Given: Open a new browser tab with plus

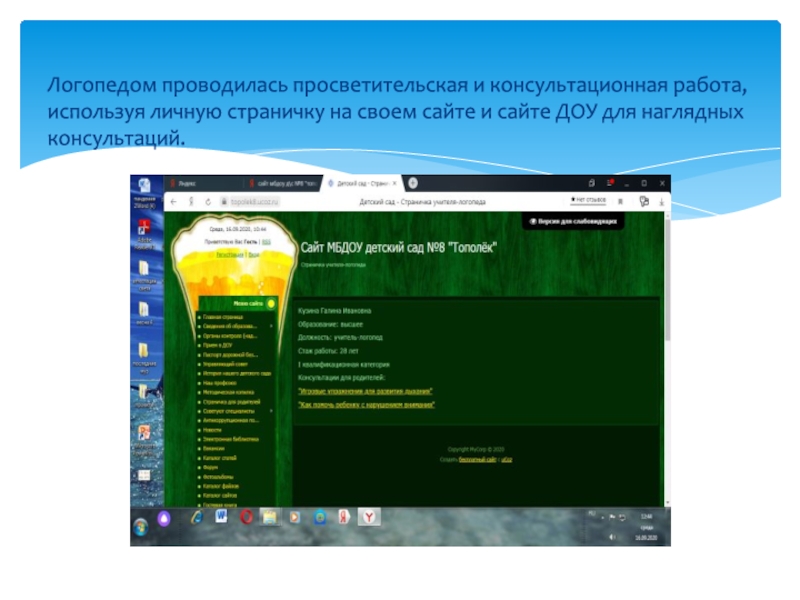Looking at the screenshot, I should coord(413,183).
